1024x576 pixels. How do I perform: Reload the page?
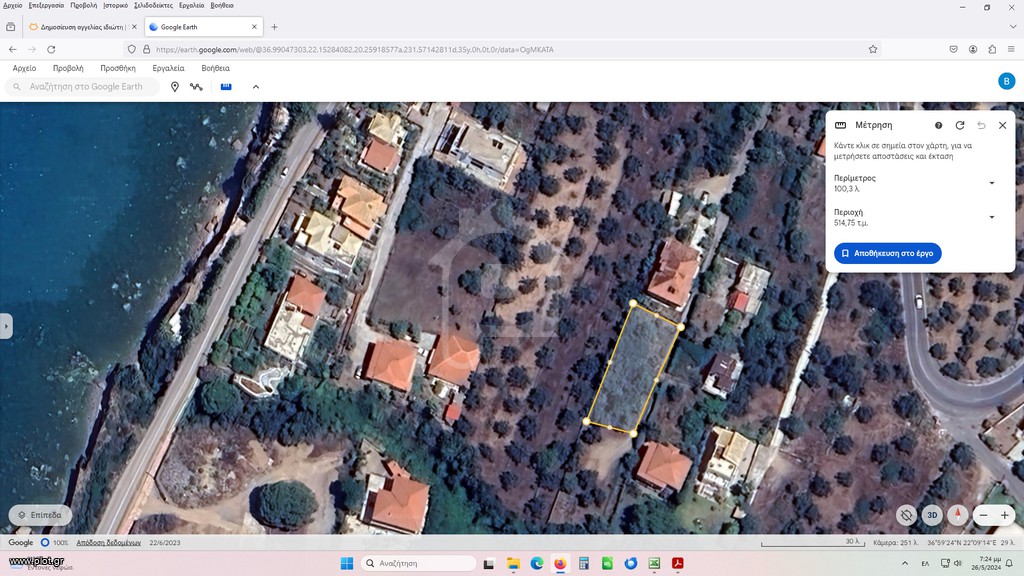pos(51,49)
